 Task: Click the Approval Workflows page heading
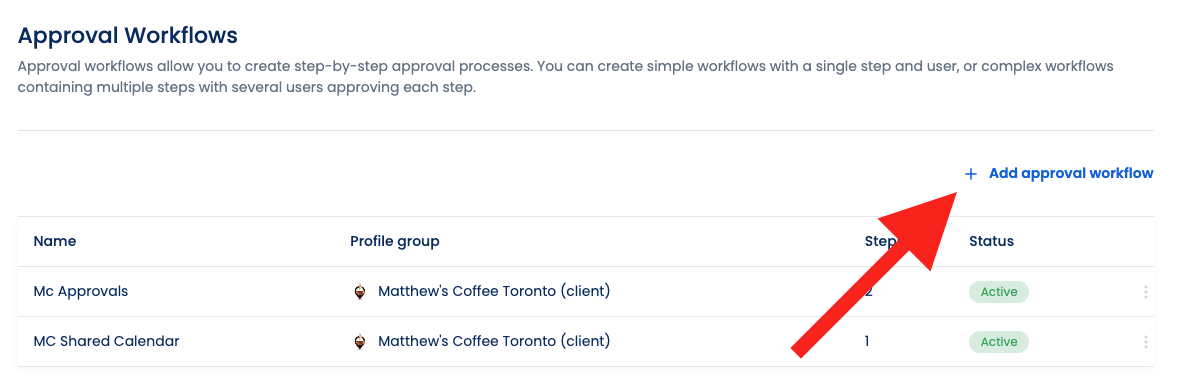coord(128,35)
